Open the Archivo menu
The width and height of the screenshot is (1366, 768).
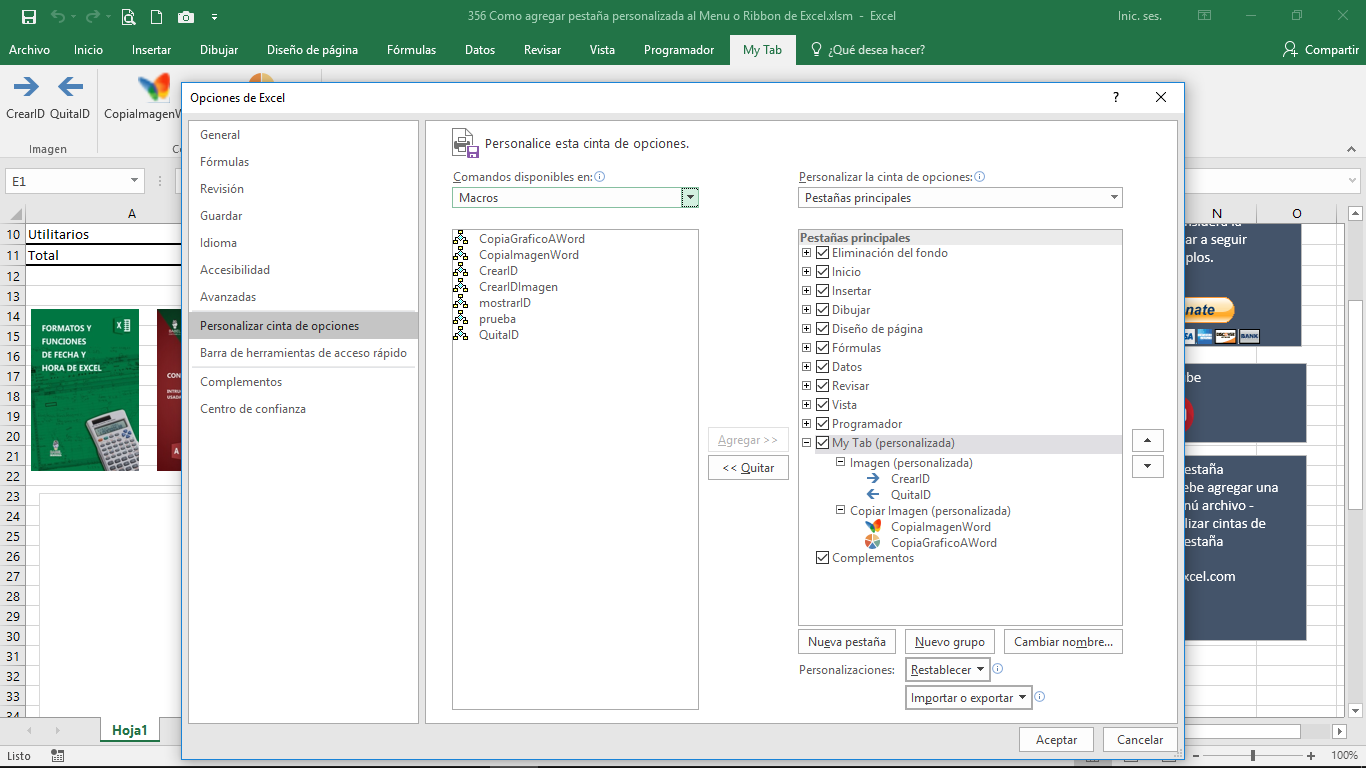(29, 50)
